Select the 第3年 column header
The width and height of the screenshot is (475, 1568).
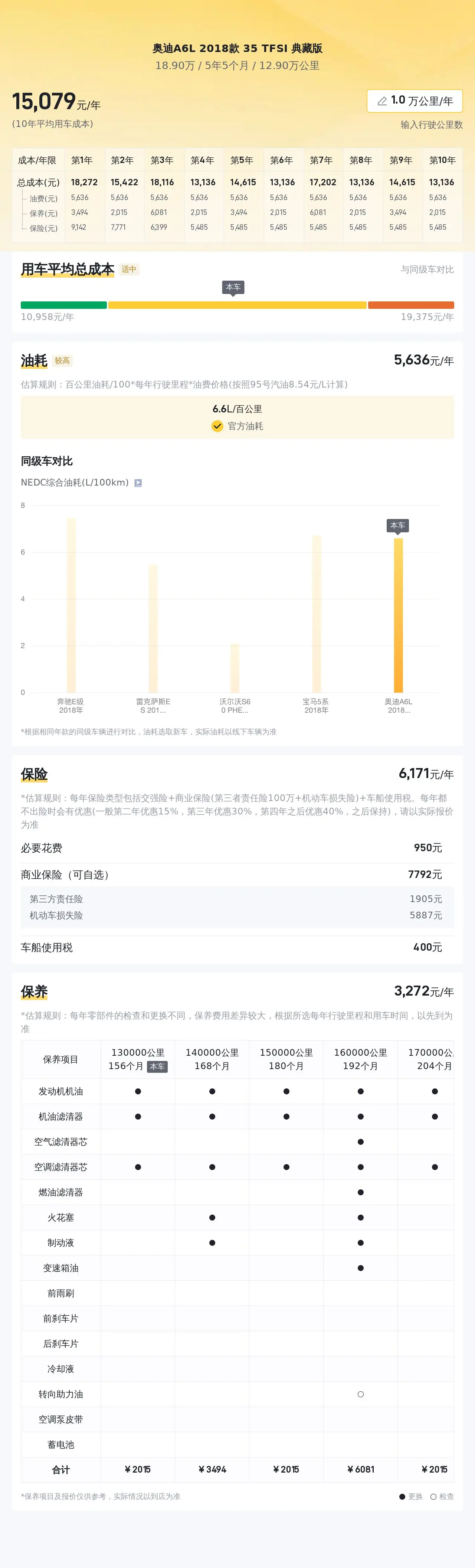coord(162,160)
